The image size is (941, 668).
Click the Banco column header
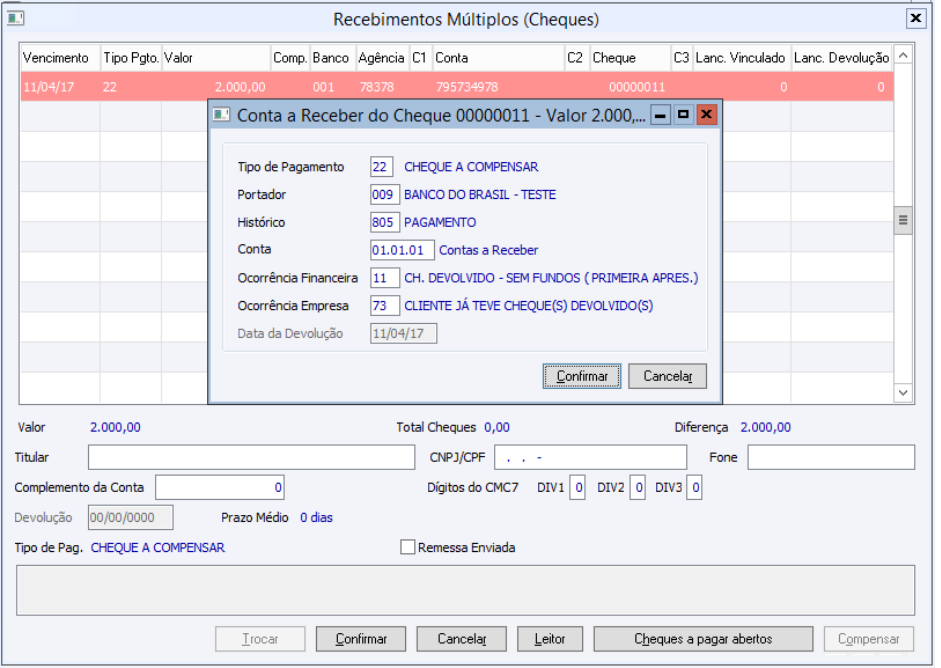point(331,58)
